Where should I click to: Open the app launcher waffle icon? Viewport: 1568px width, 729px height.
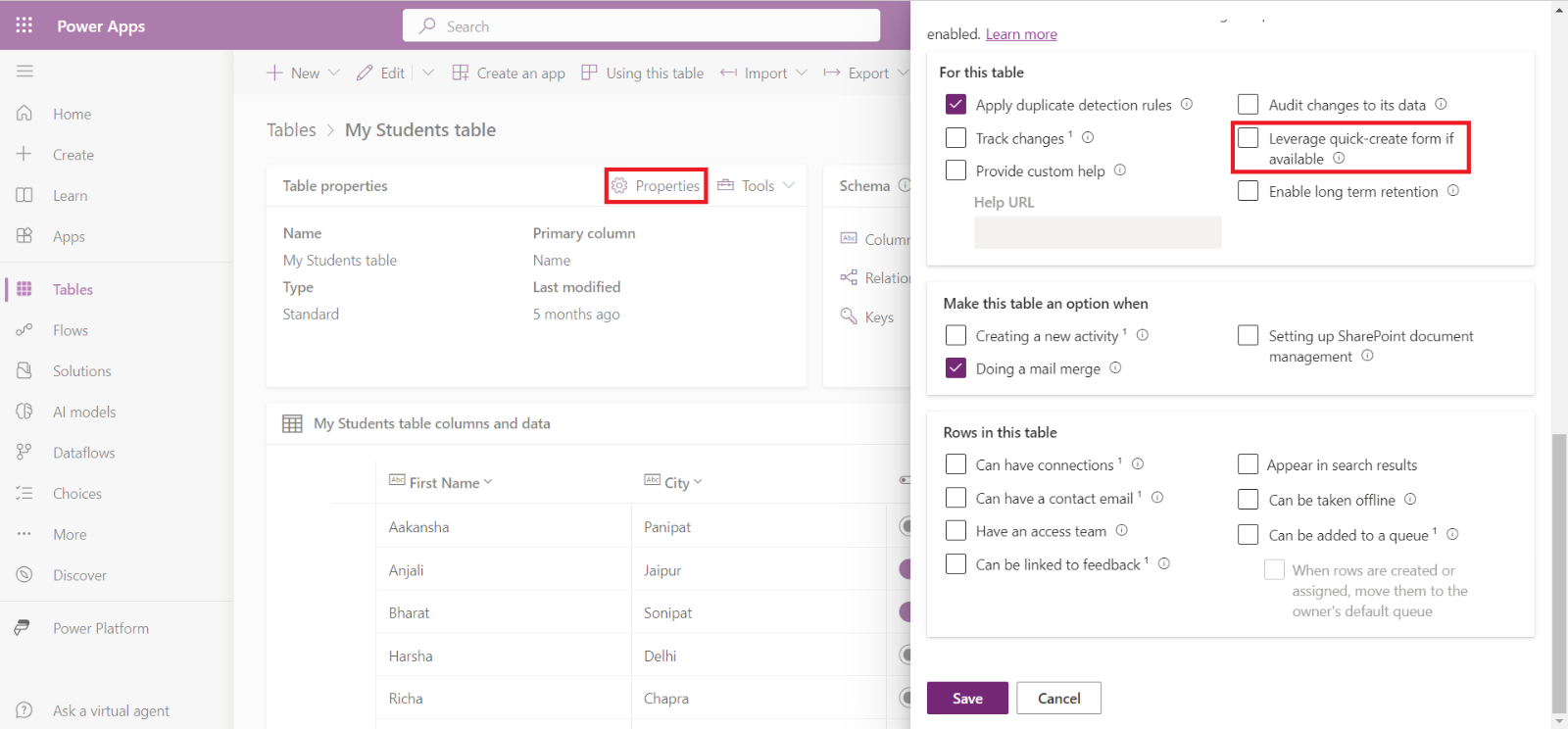click(24, 25)
